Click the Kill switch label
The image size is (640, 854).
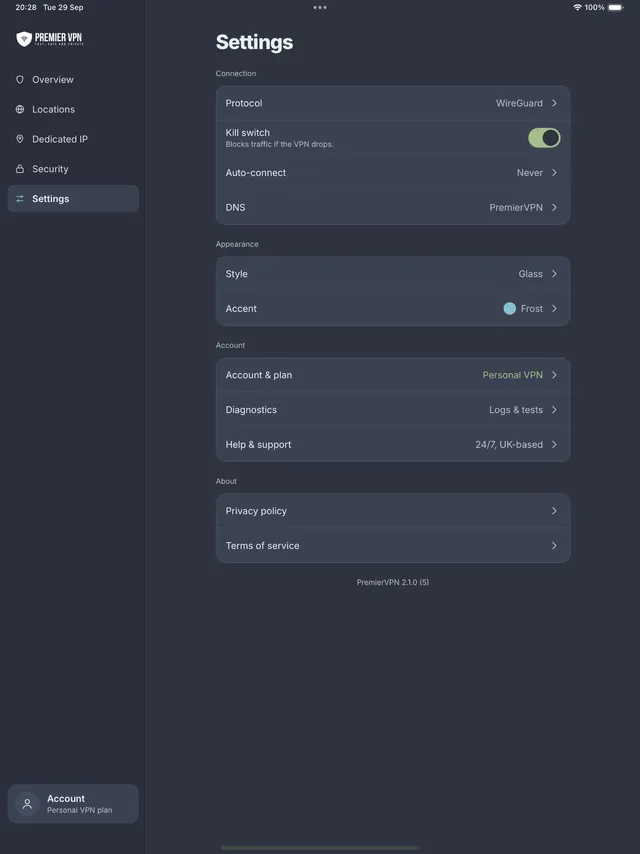[x=247, y=132]
